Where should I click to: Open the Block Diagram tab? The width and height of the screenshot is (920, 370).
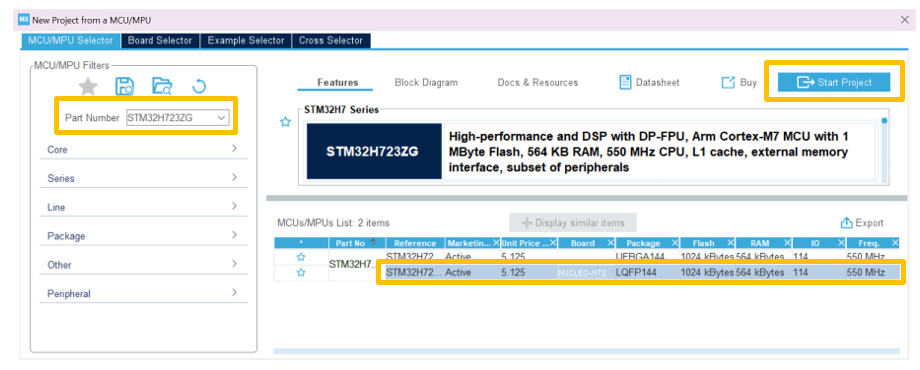click(426, 83)
